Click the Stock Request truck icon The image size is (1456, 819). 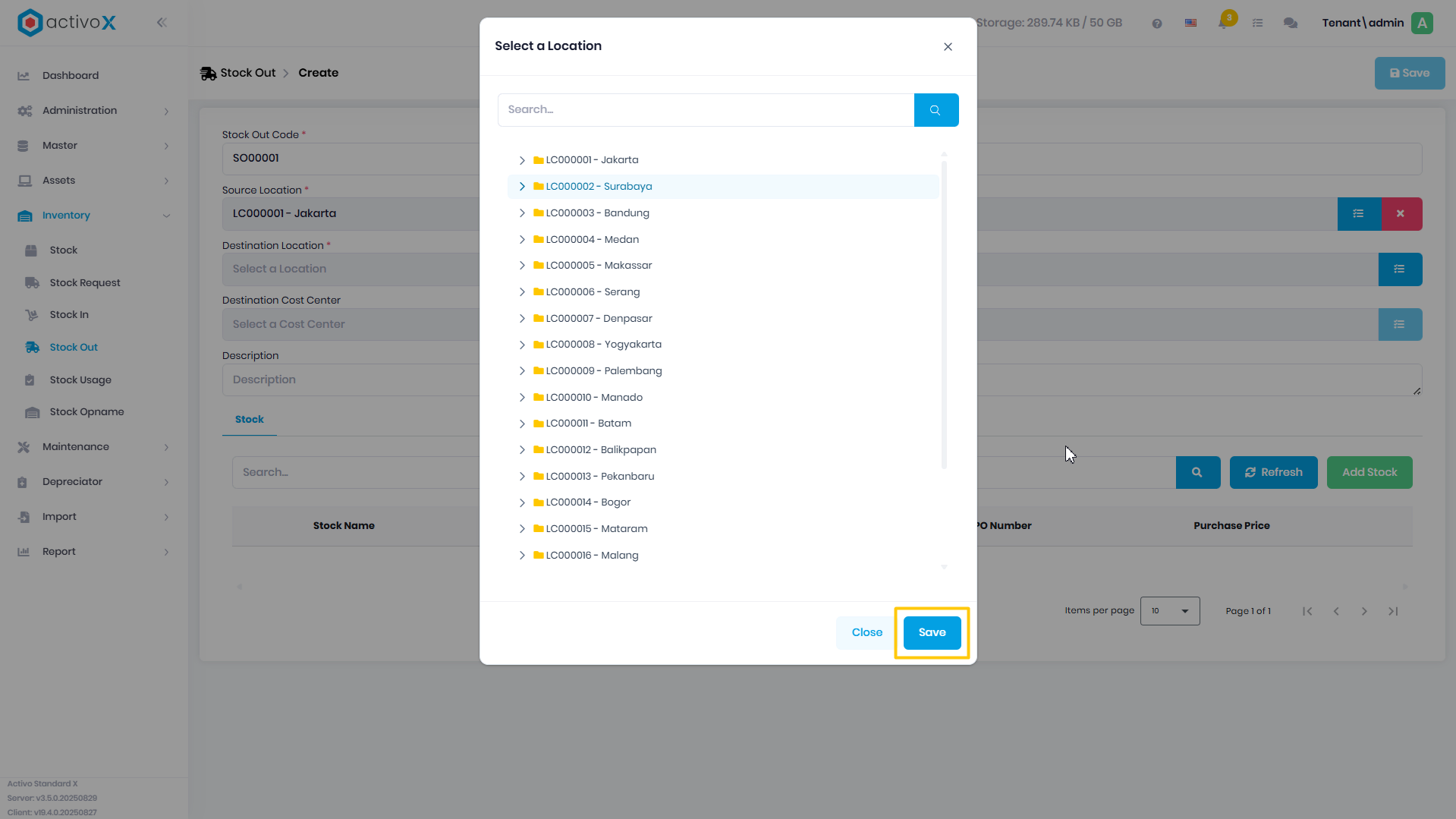click(x=32, y=283)
